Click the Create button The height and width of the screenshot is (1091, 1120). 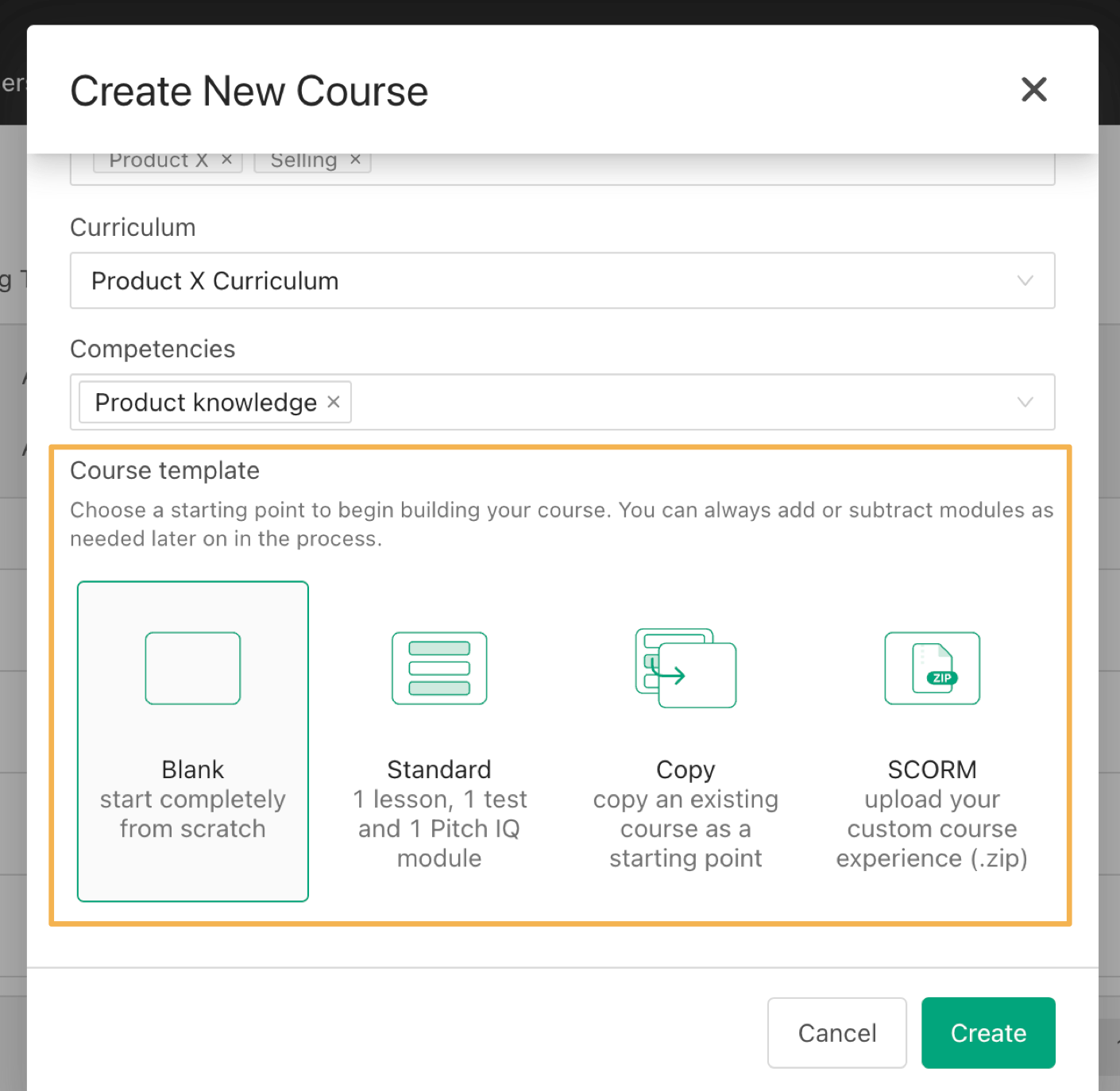(988, 1032)
